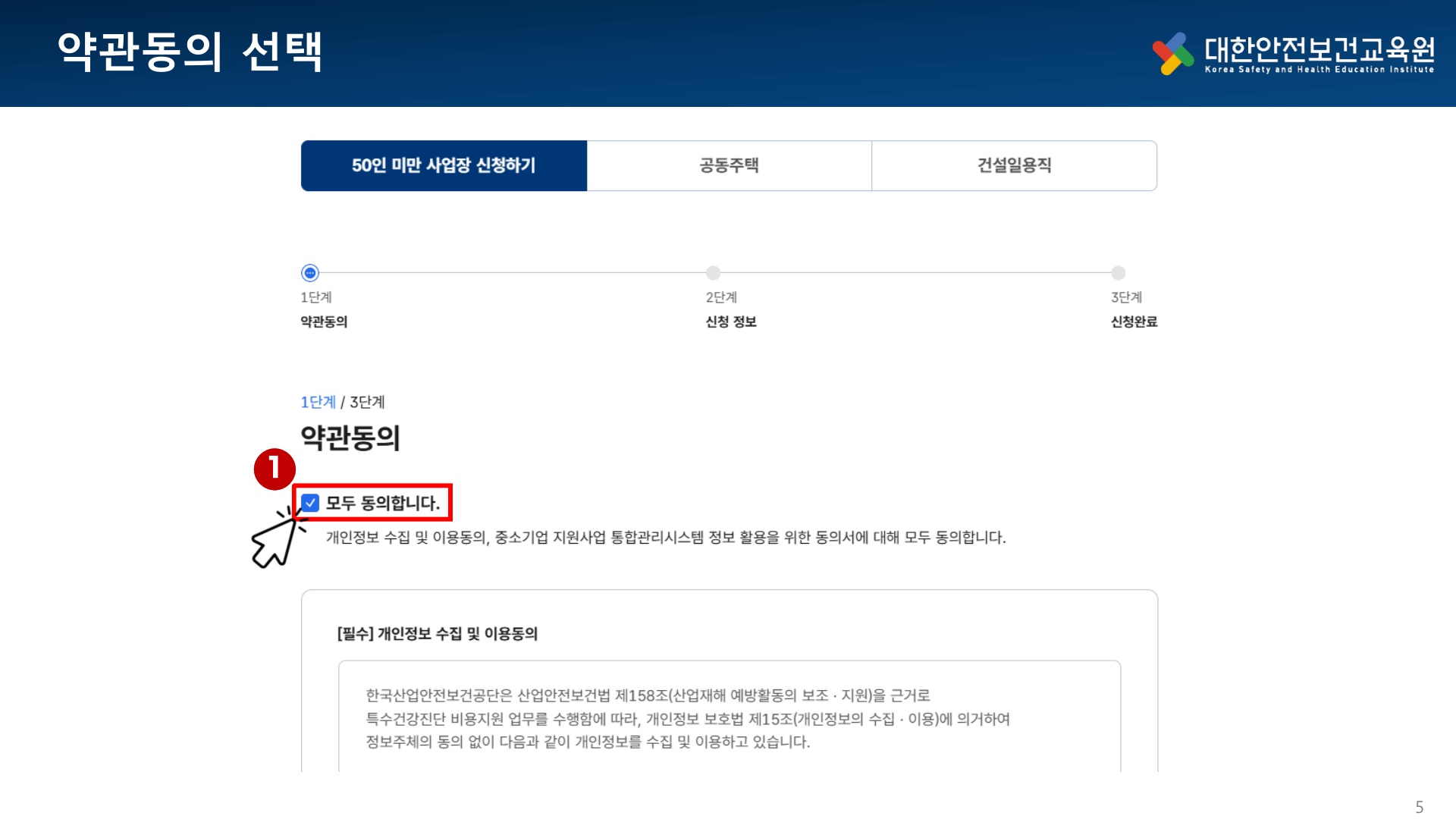This screenshot has height=819, width=1456.
Task: Open the 건설일용직 tab
Action: 1014,165
